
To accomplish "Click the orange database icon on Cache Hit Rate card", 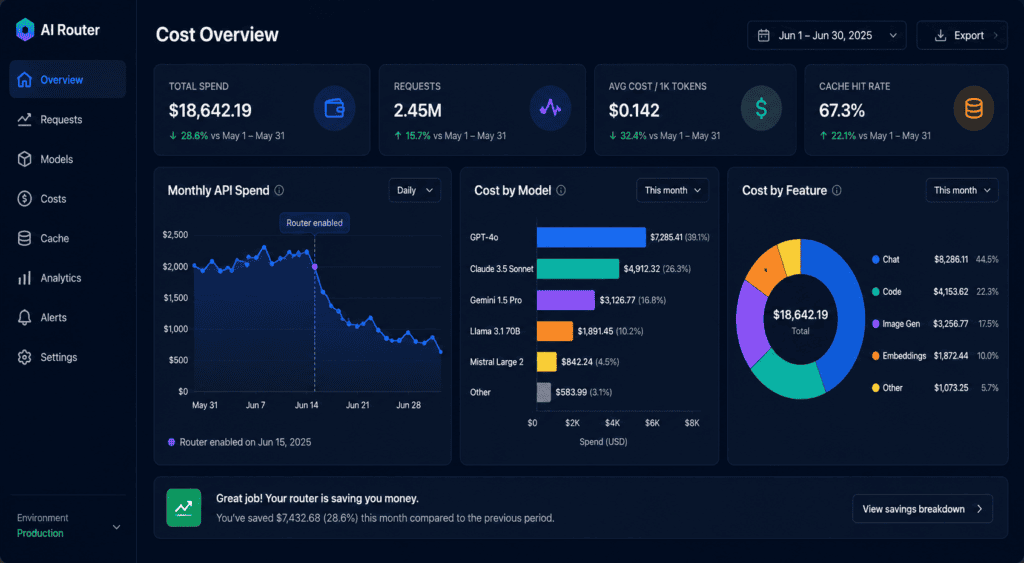I will tap(974, 108).
